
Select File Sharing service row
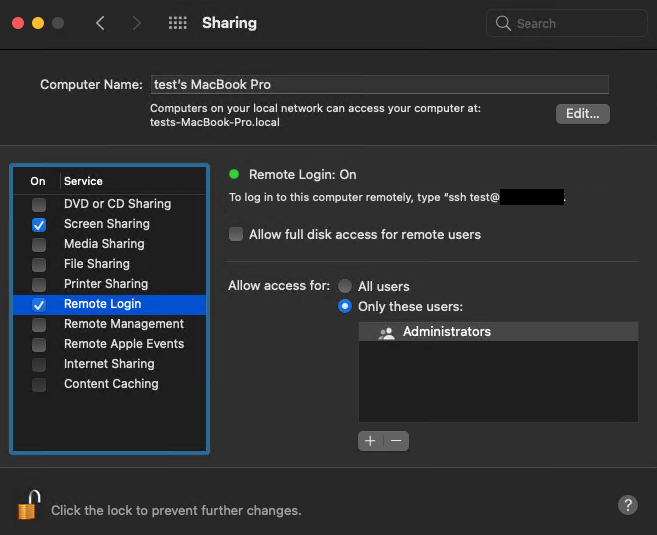click(x=109, y=264)
